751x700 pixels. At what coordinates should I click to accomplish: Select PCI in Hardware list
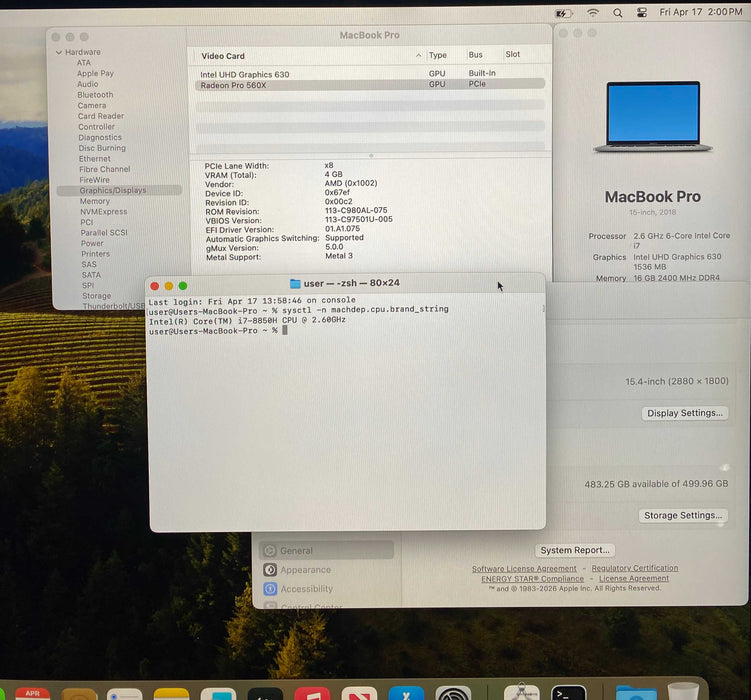[87, 222]
